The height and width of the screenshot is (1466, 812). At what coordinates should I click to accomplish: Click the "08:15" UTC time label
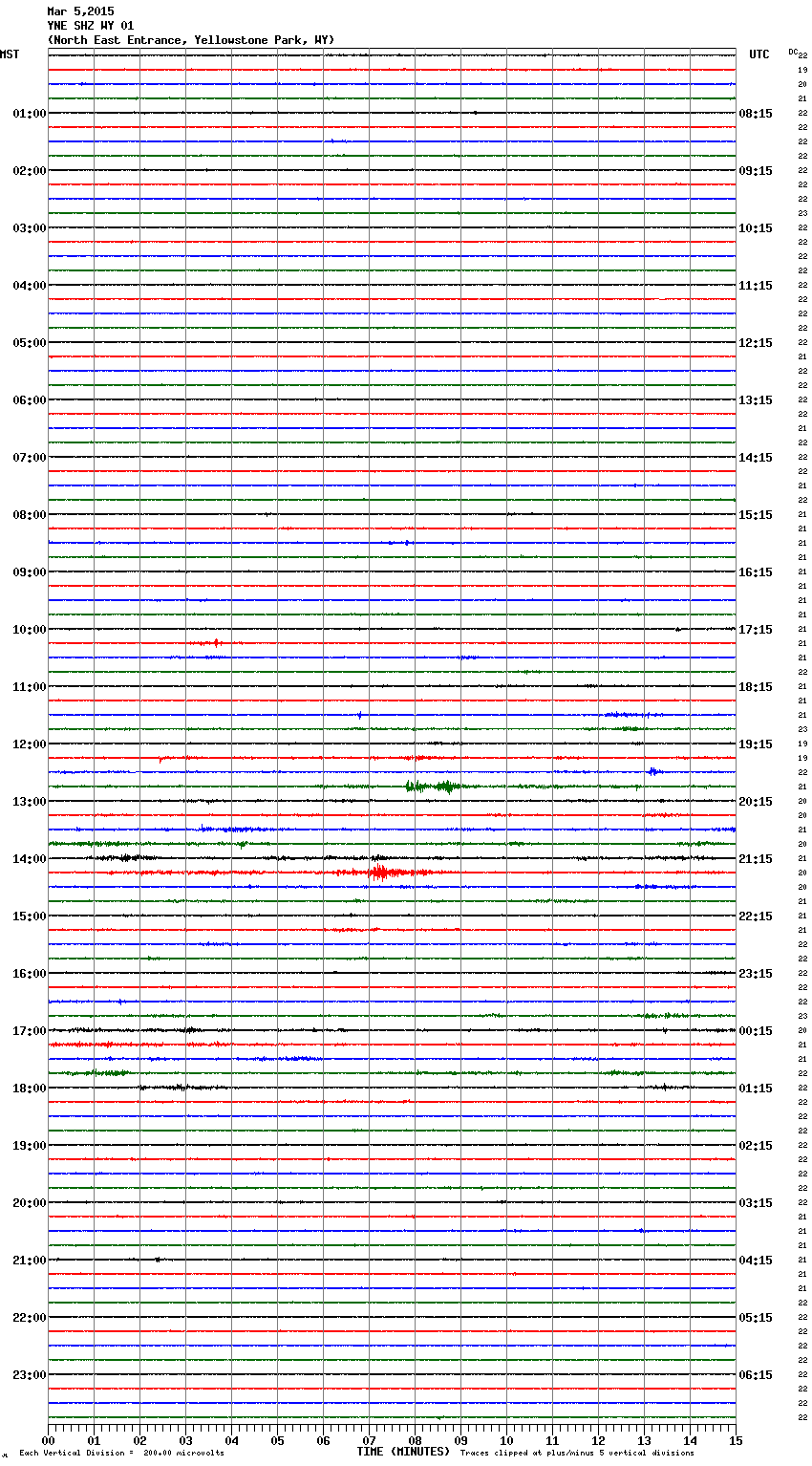click(756, 114)
